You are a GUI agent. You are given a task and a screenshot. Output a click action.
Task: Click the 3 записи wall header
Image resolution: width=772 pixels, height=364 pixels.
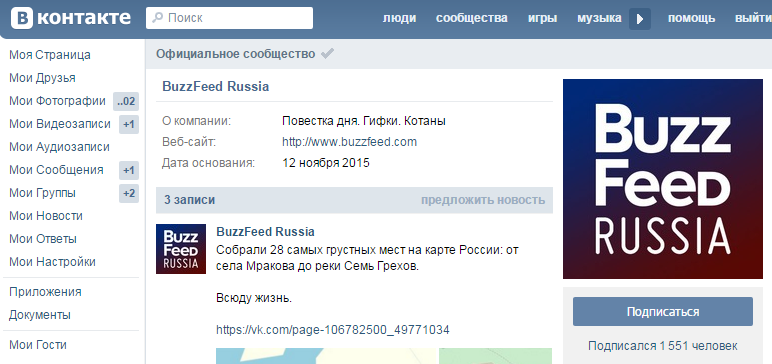[190, 200]
